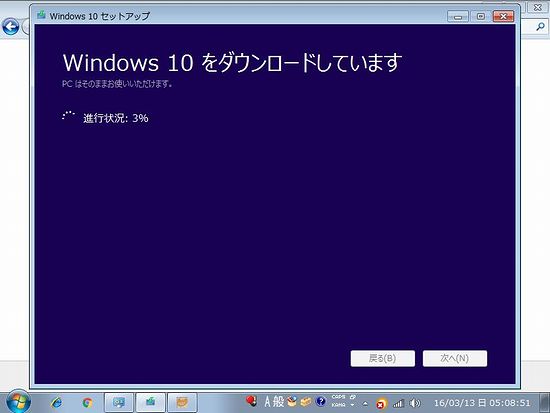Minimize the Windows 10 setup window
The height and width of the screenshot is (413, 550).
[458, 16]
